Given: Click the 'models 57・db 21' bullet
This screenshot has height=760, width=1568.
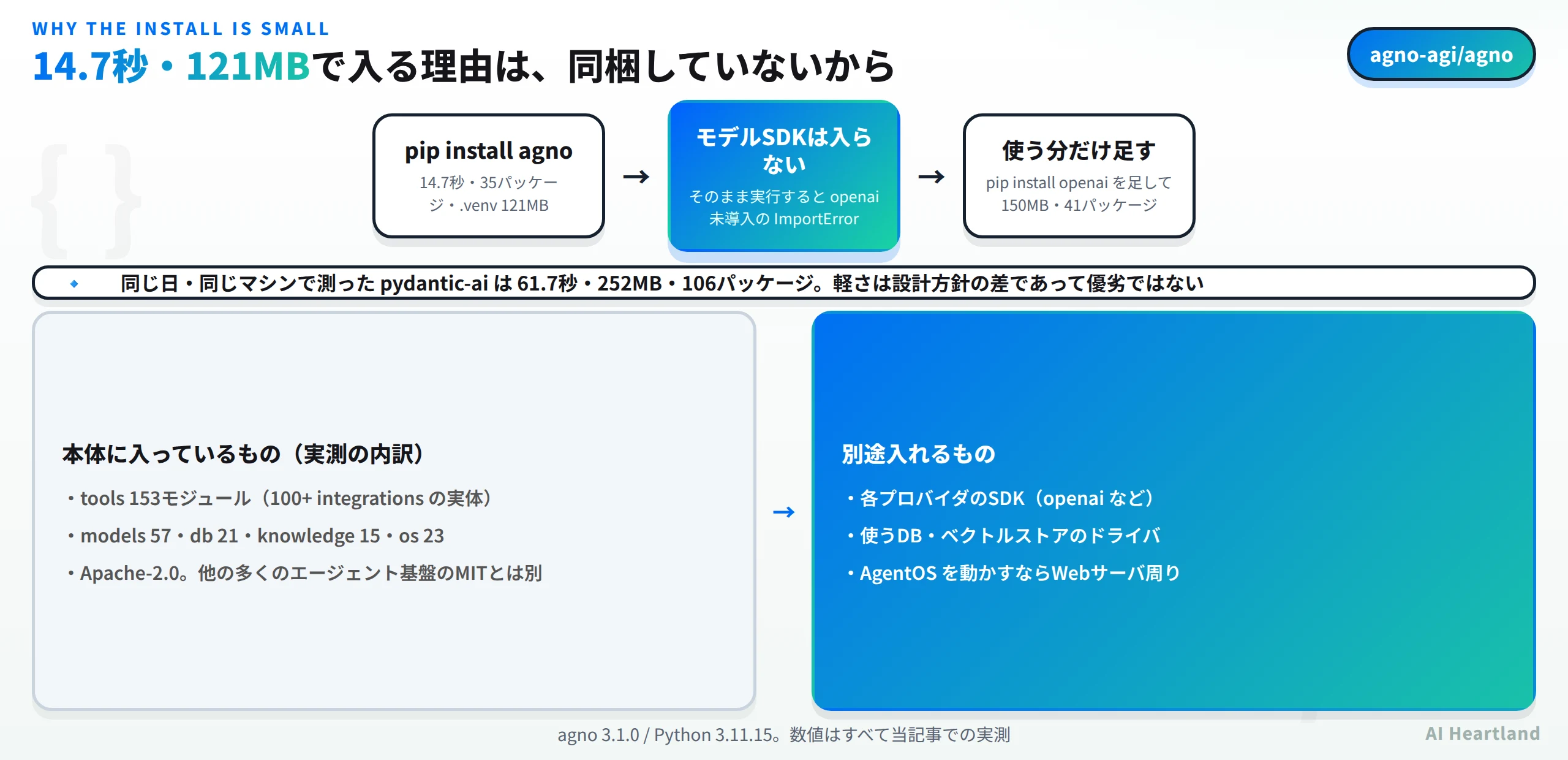Looking at the screenshot, I should click(255, 536).
